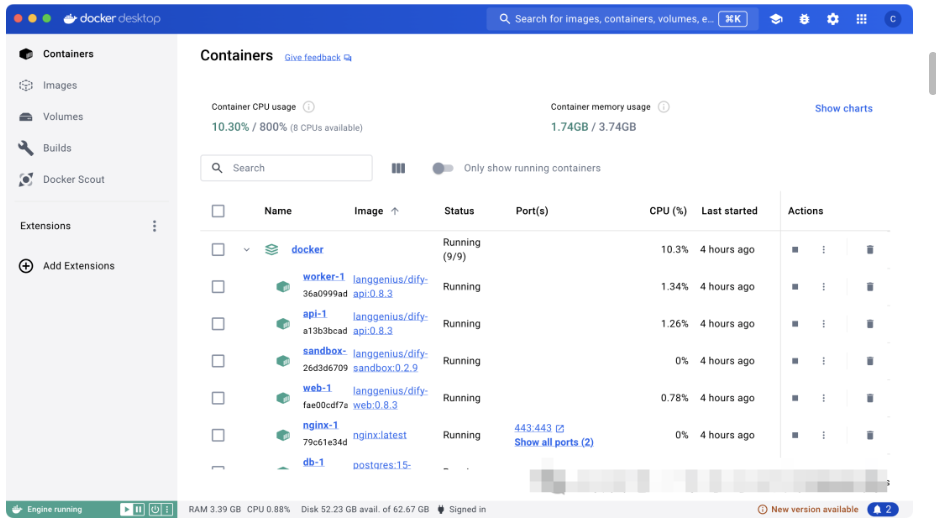The width and height of the screenshot is (936, 521).
Task: Stop the docker compose stack
Action: 795,249
